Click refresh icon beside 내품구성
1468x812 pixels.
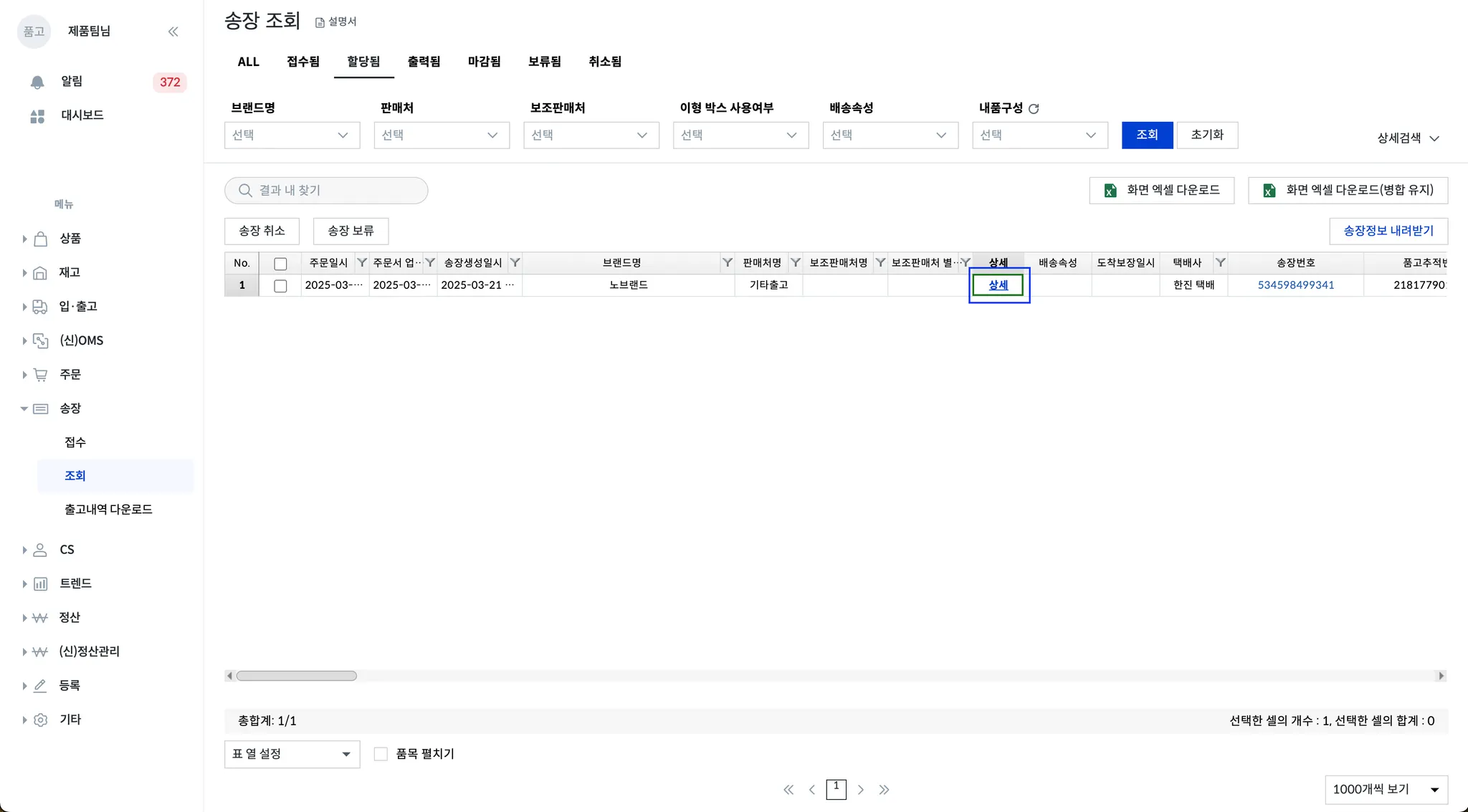[1034, 109]
